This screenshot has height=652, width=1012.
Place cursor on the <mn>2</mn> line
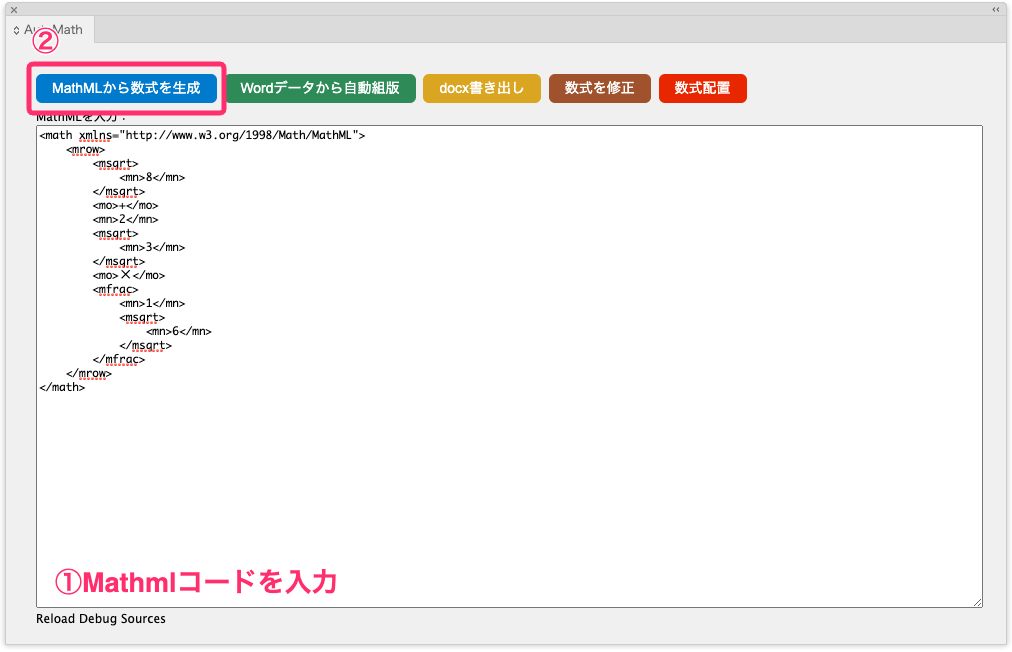125,219
